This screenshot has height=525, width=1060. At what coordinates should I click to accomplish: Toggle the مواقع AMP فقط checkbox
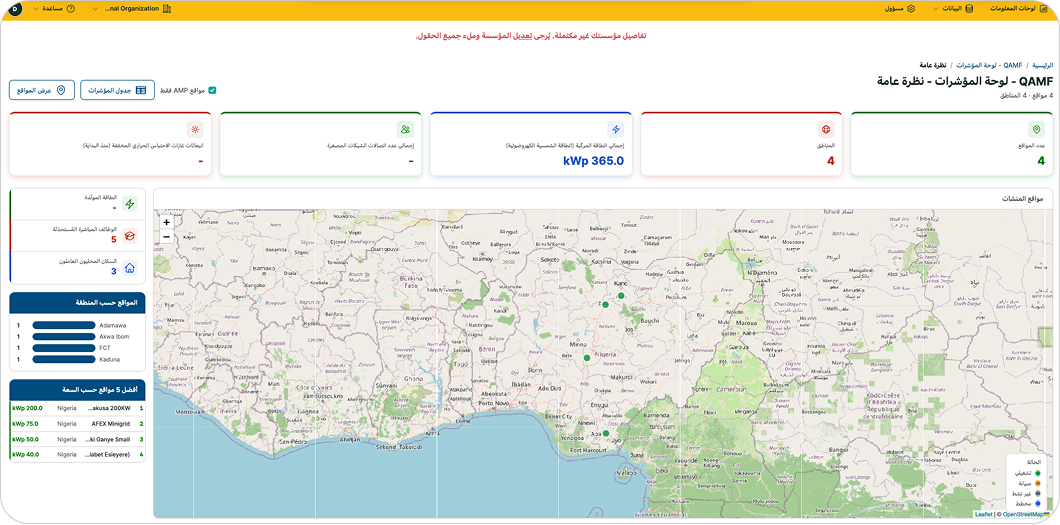[212, 90]
